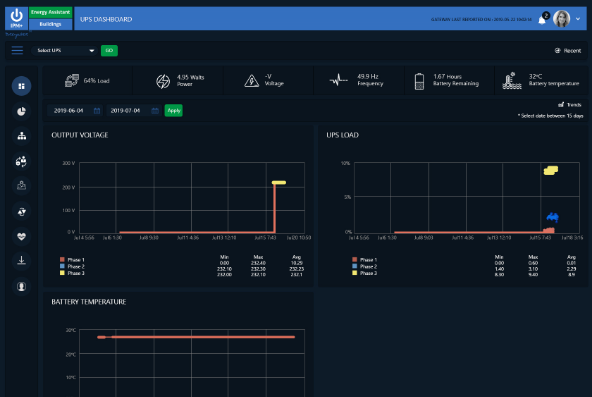Click the 4.95 Watts Power value

tap(190, 80)
